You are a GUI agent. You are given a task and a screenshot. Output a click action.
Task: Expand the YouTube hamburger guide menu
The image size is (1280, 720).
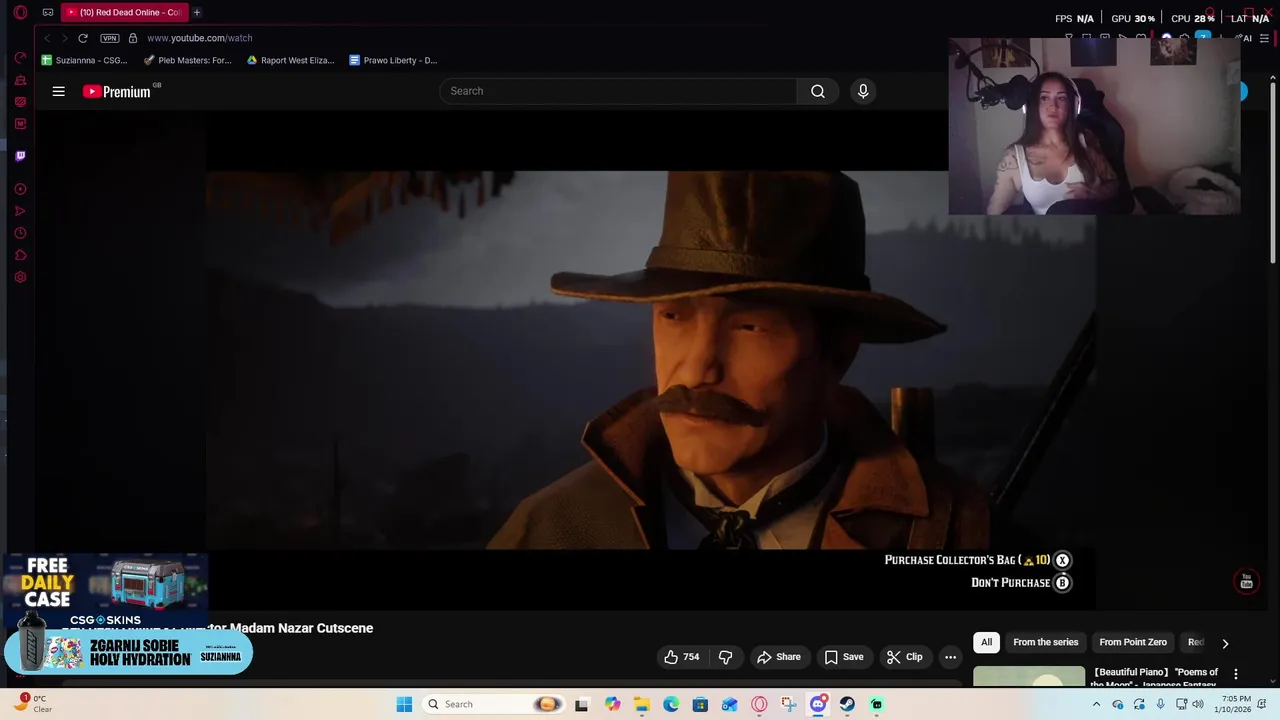tap(58, 91)
